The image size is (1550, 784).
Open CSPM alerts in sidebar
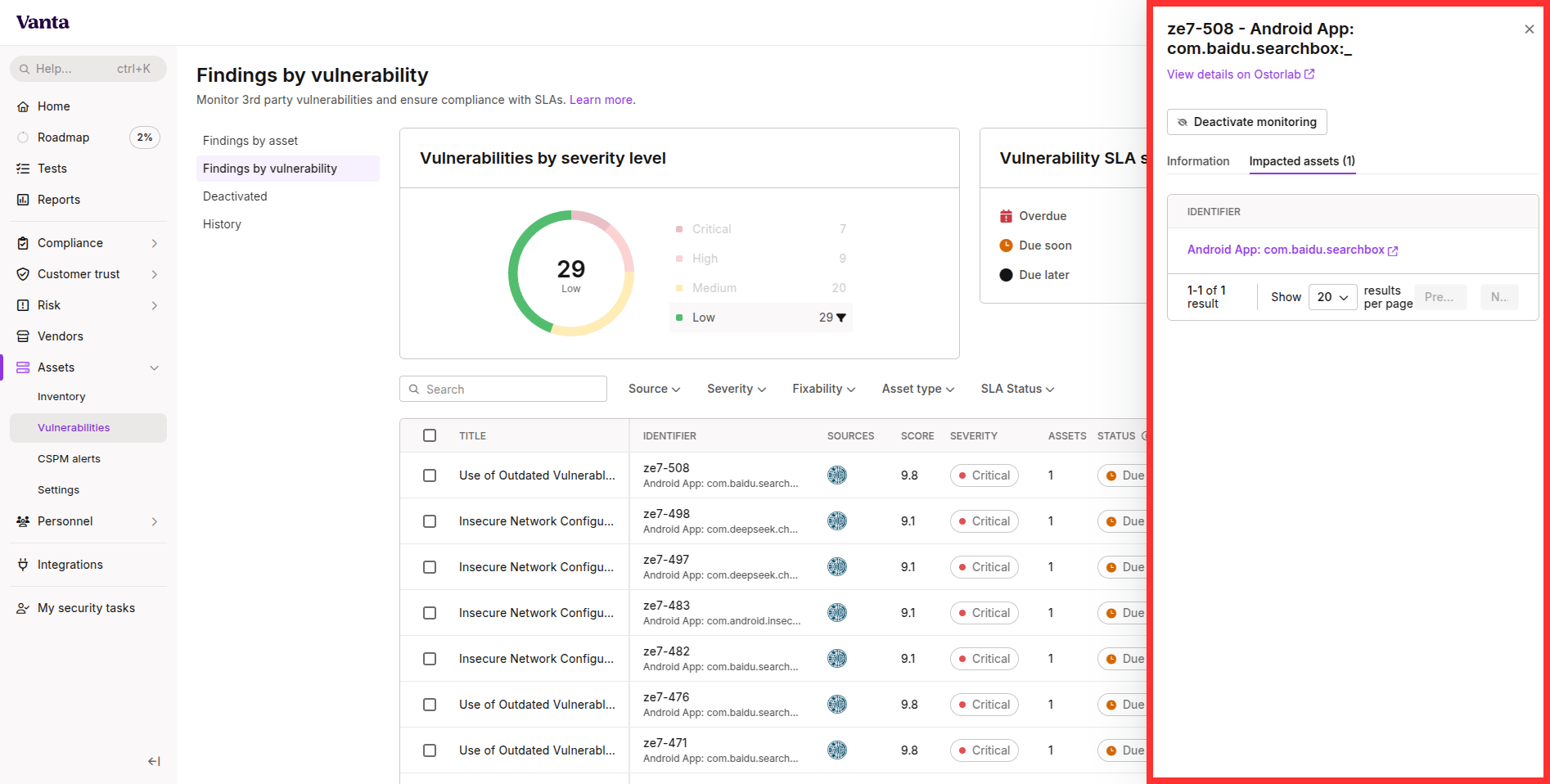pyautogui.click(x=69, y=459)
